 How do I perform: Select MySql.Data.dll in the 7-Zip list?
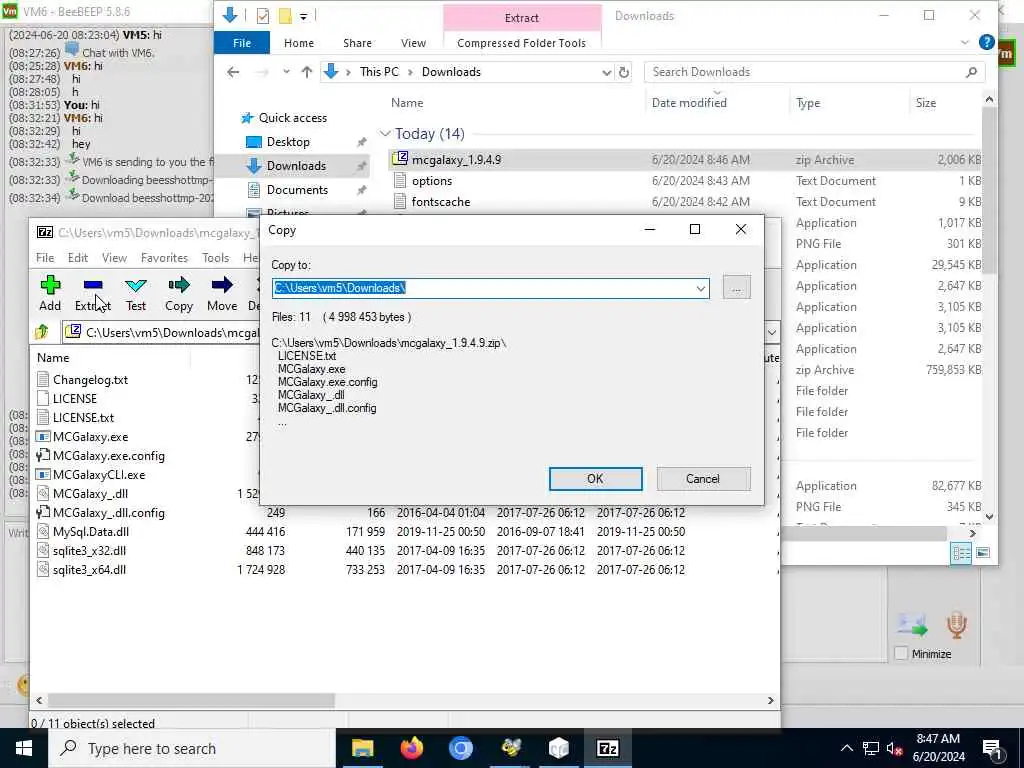[91, 532]
